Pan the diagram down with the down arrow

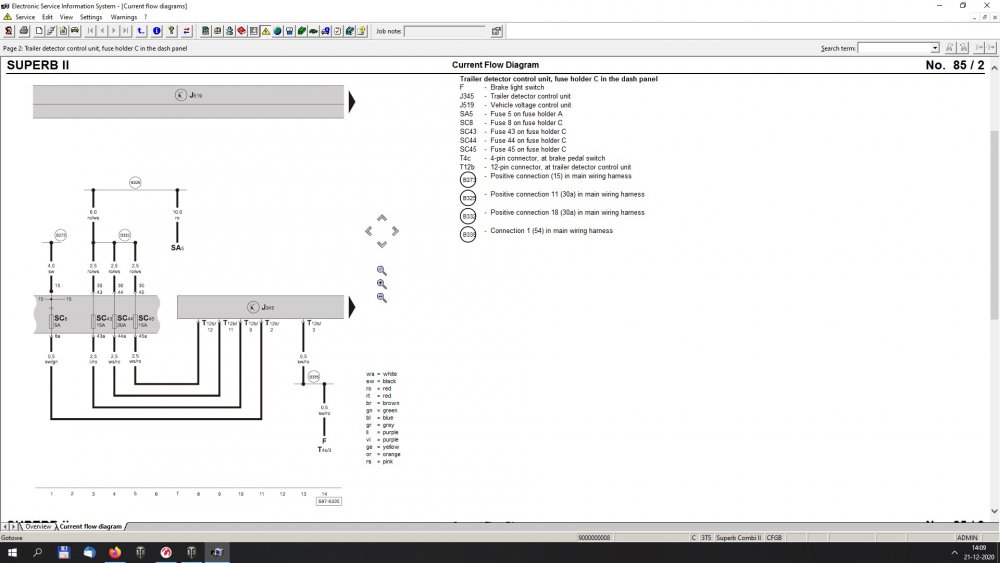coord(381,244)
